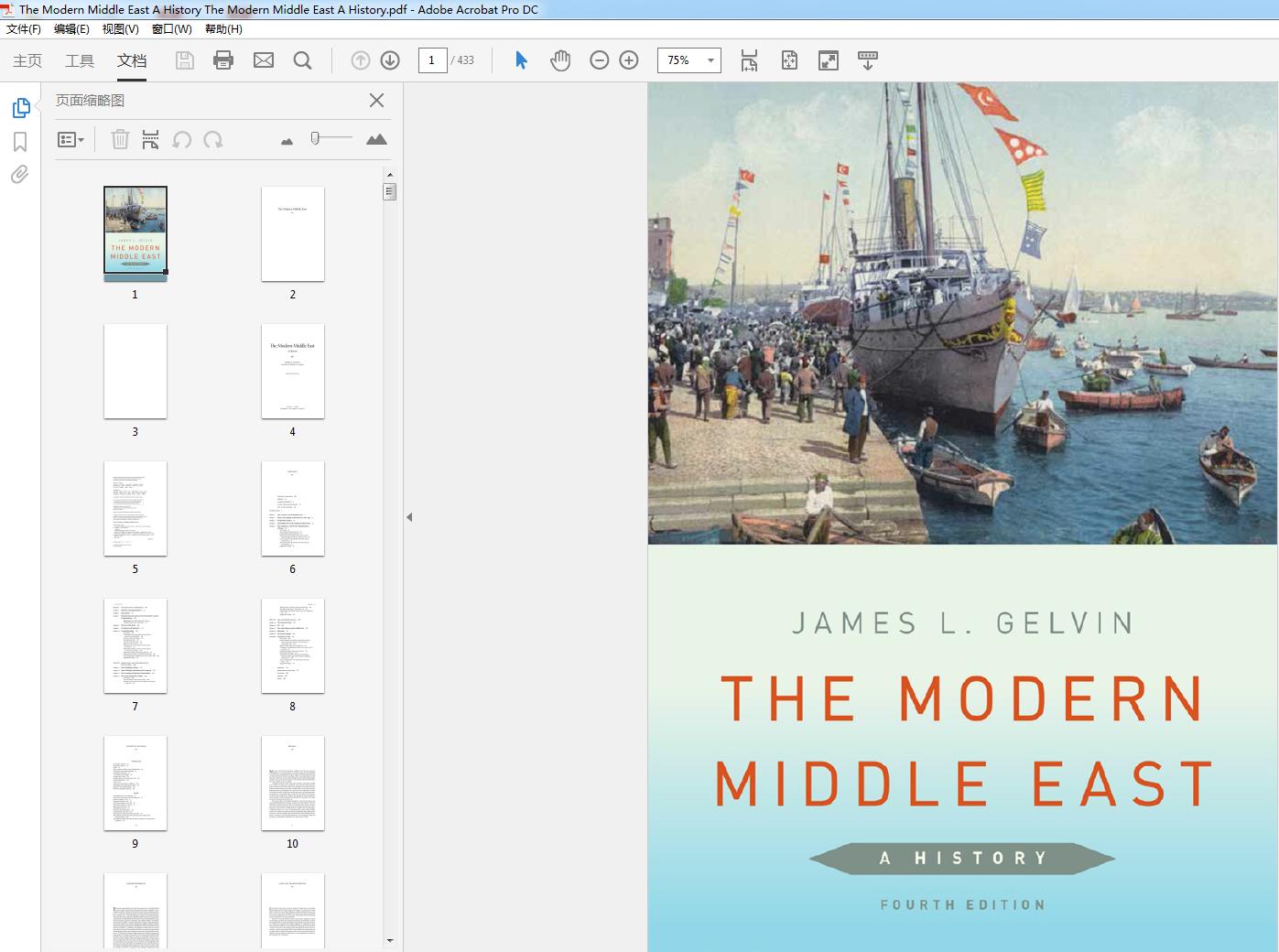Click the Zoom out minus button

click(x=600, y=60)
